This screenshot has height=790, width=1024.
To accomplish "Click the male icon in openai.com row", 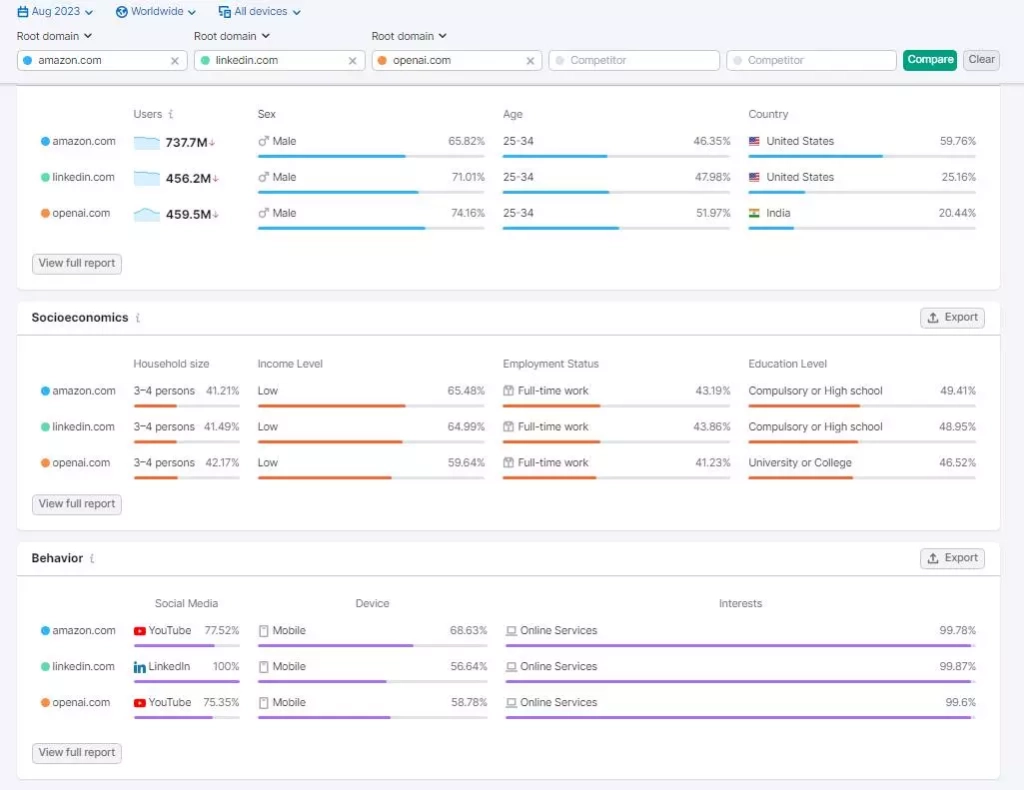I will (263, 213).
